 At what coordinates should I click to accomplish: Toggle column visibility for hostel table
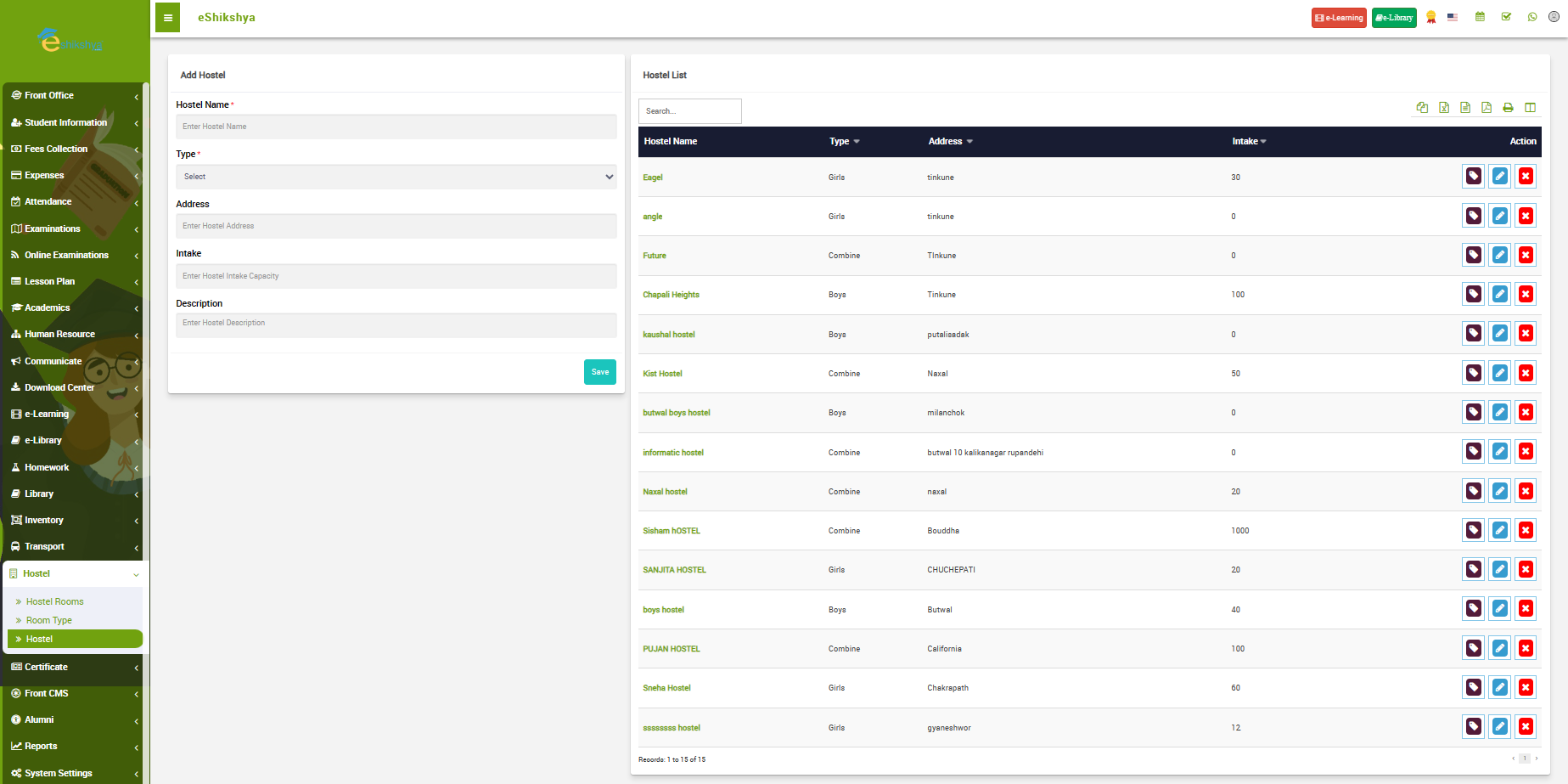pyautogui.click(x=1530, y=108)
